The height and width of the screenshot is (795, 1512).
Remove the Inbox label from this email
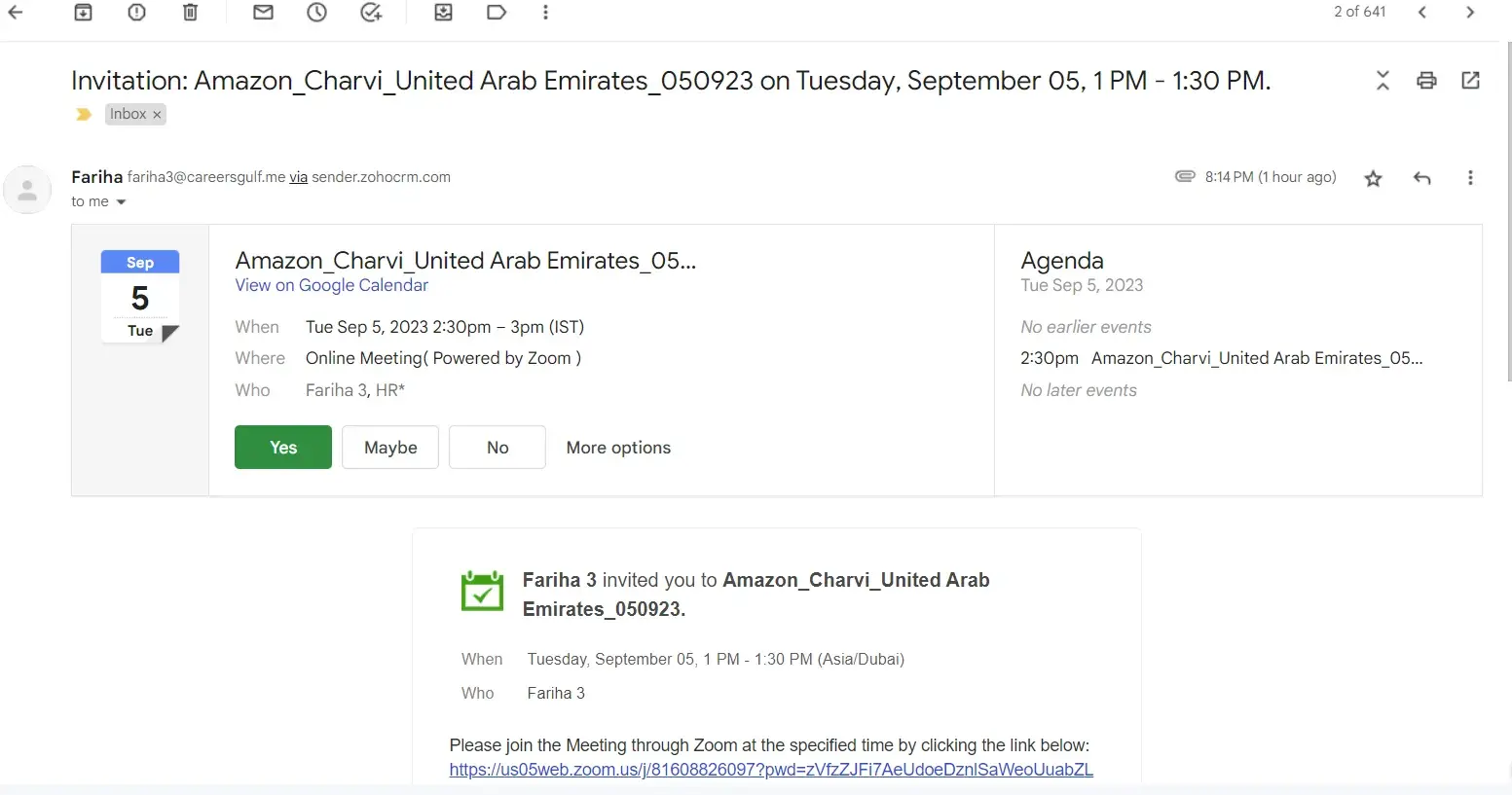(157, 115)
